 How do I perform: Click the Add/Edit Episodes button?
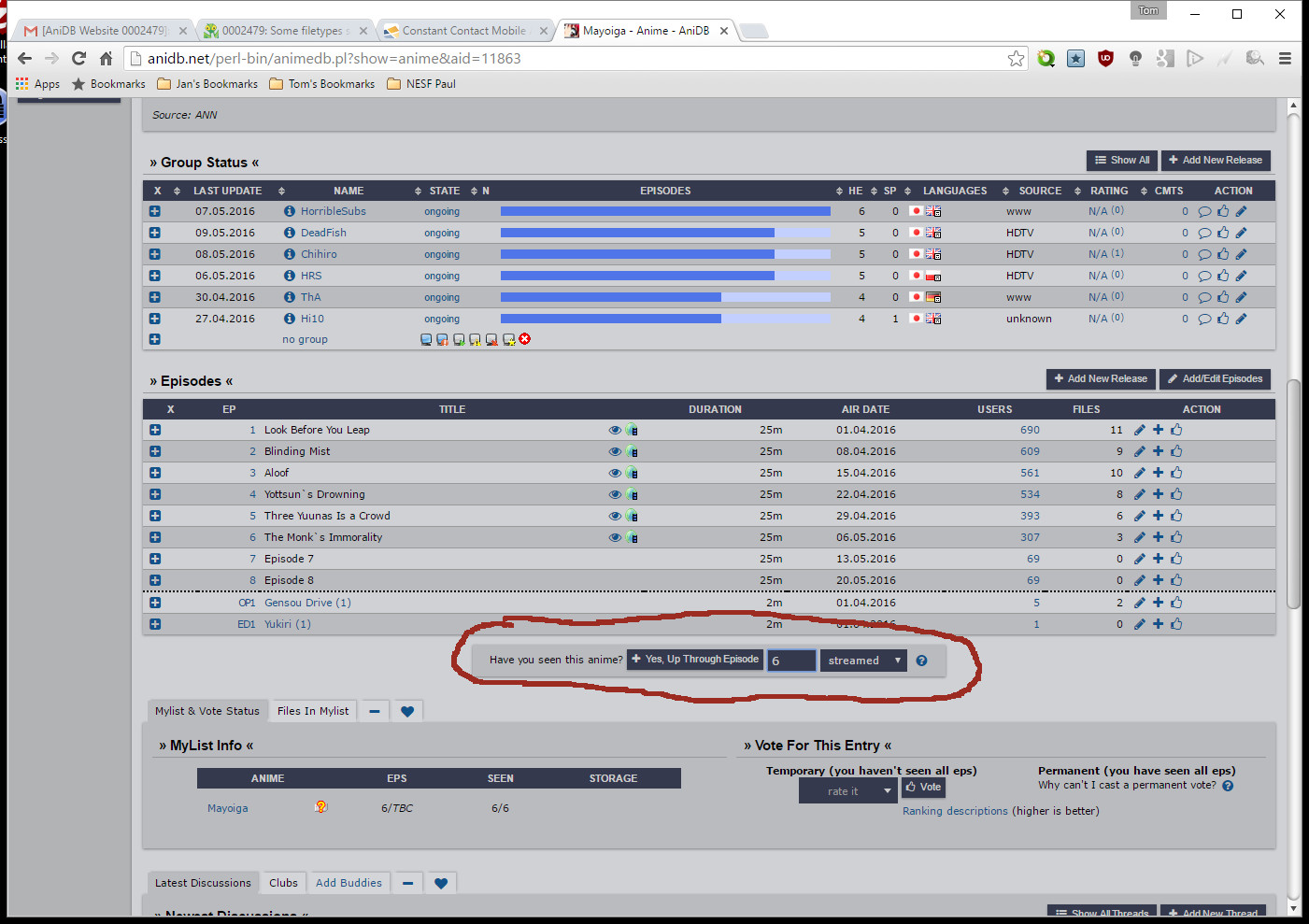coord(1215,378)
